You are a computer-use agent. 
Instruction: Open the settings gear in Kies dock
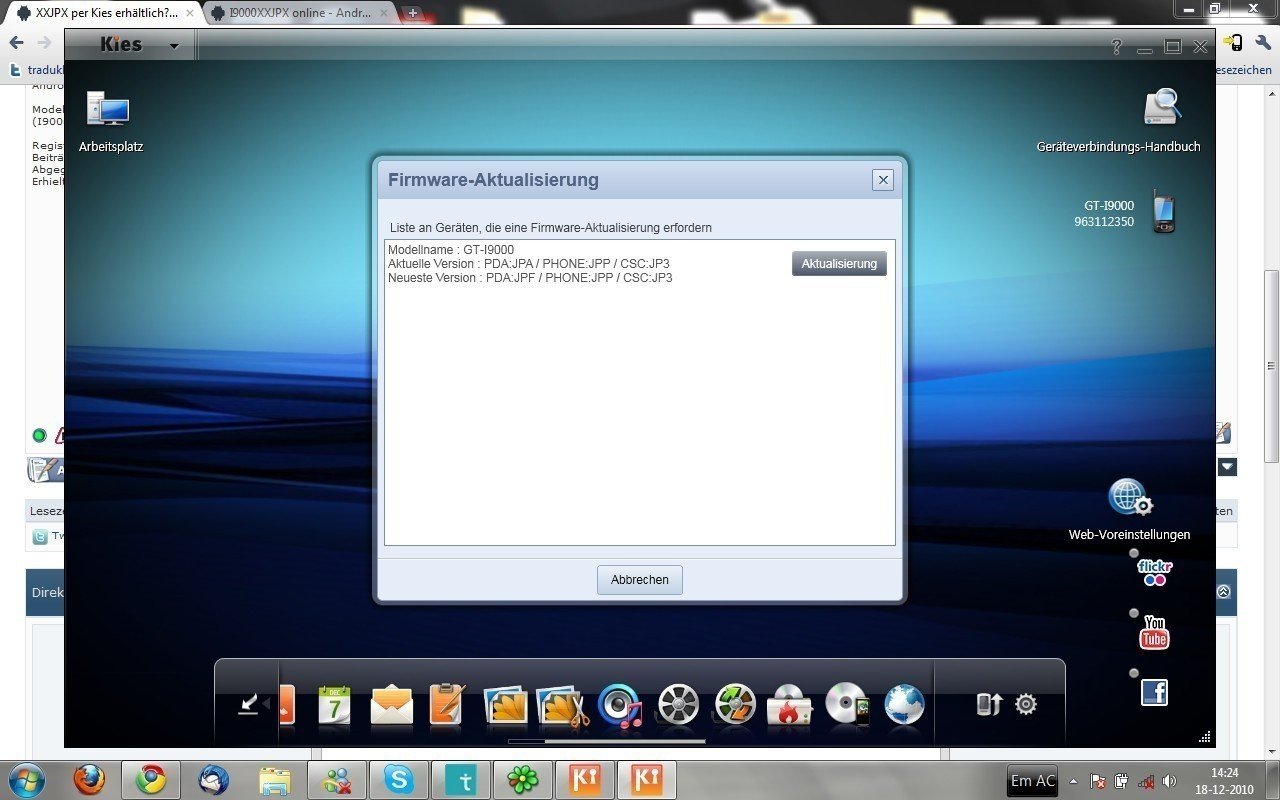pos(1025,704)
